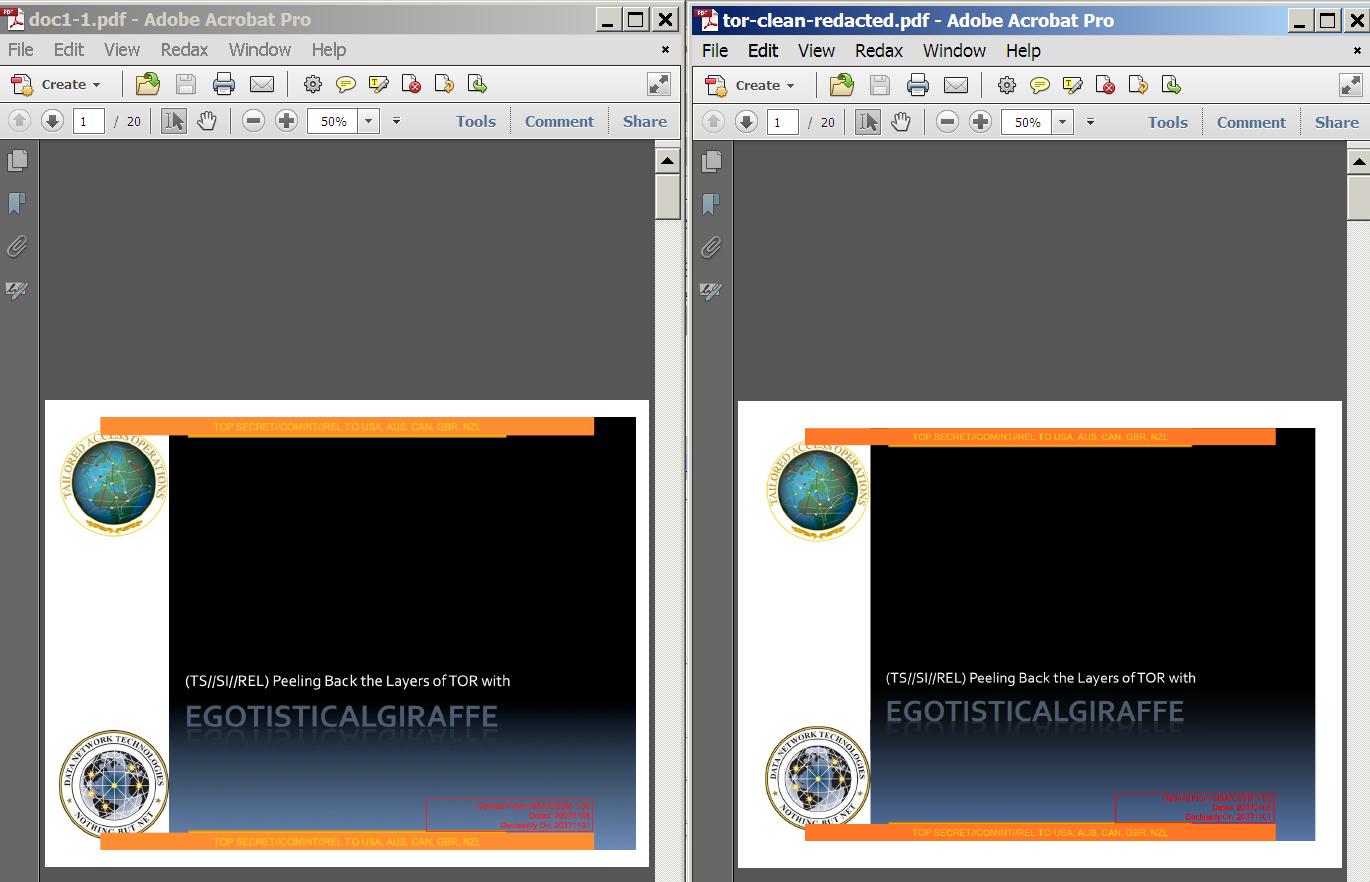Image resolution: width=1370 pixels, height=882 pixels.
Task: Click Create button in doc1-1.pdf window
Action: (x=55, y=85)
